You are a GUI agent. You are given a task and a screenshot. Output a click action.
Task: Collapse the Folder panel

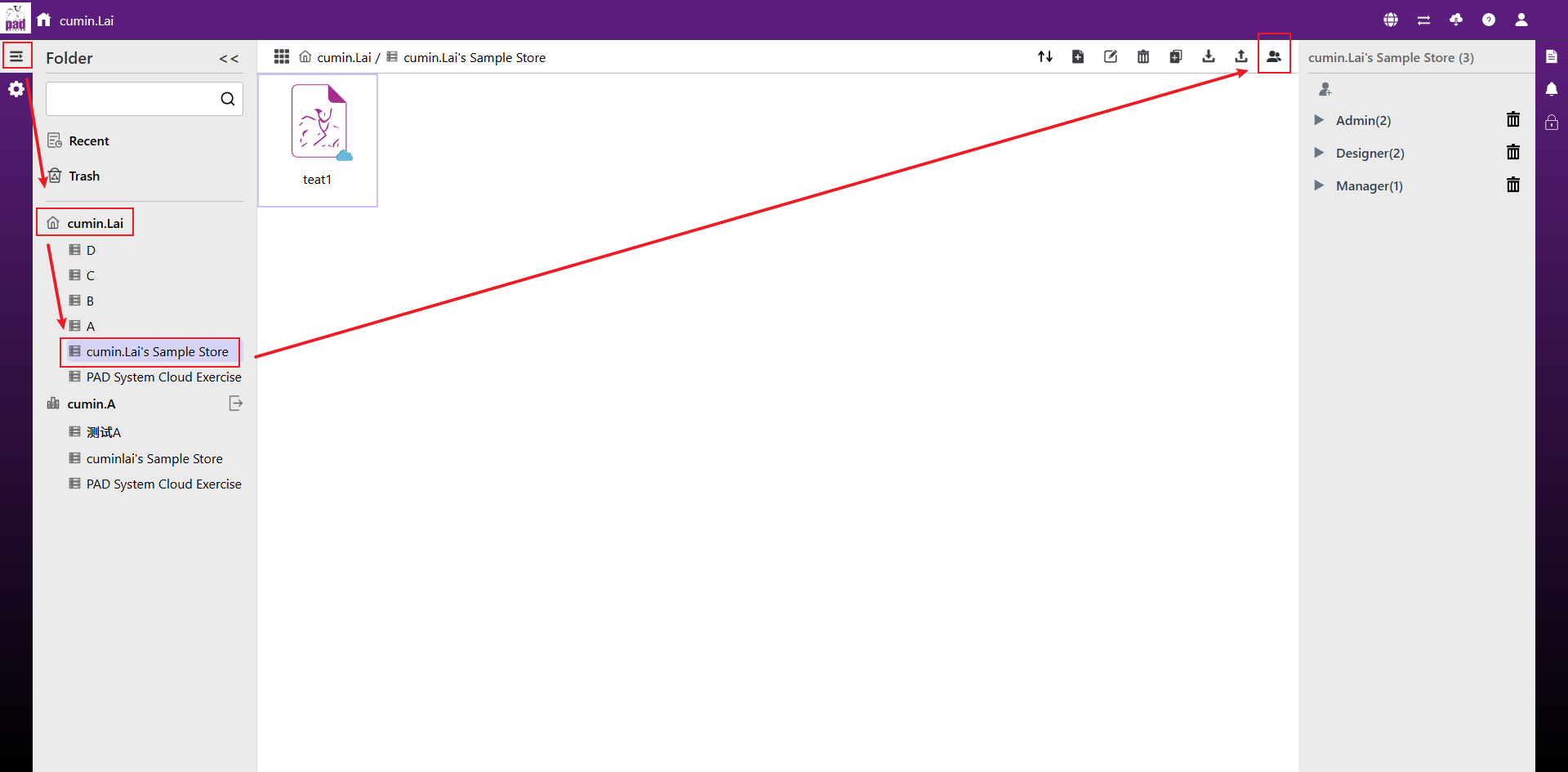pyautogui.click(x=229, y=59)
